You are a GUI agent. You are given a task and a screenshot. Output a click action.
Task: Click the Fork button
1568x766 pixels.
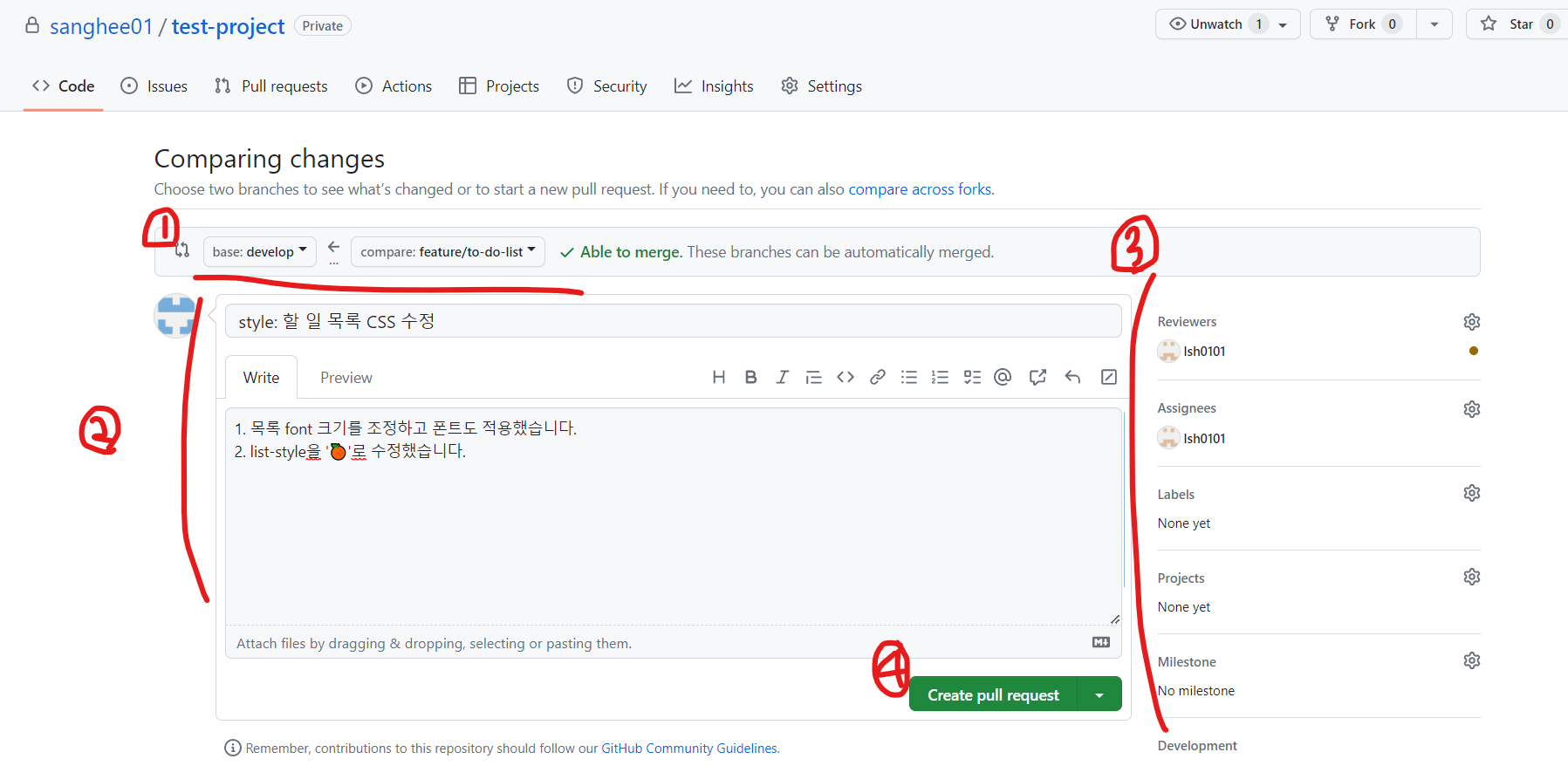(1362, 24)
